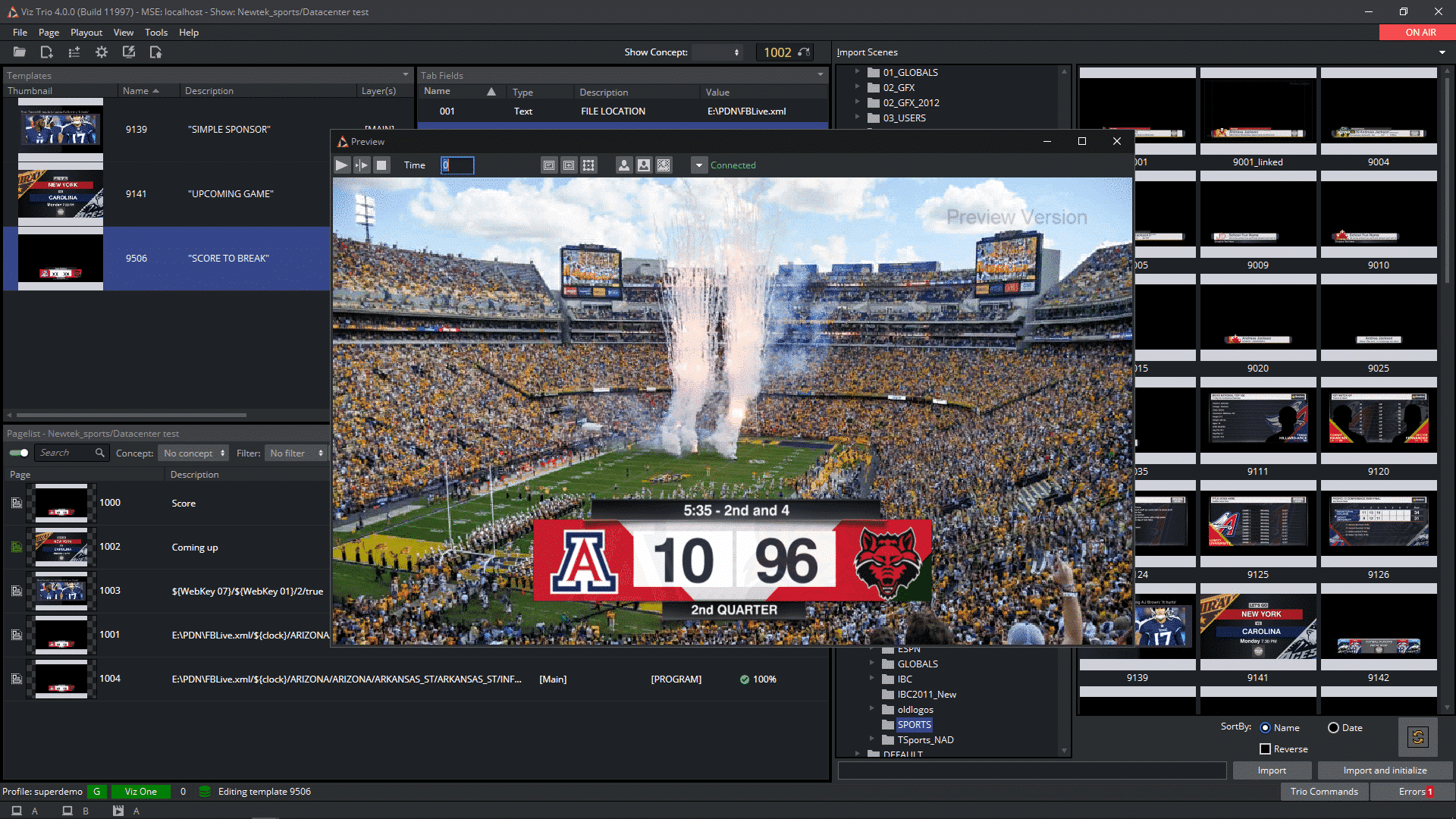Screen dimensions: 1456x819
Task: Open the No filter dropdown
Action: 296,453
